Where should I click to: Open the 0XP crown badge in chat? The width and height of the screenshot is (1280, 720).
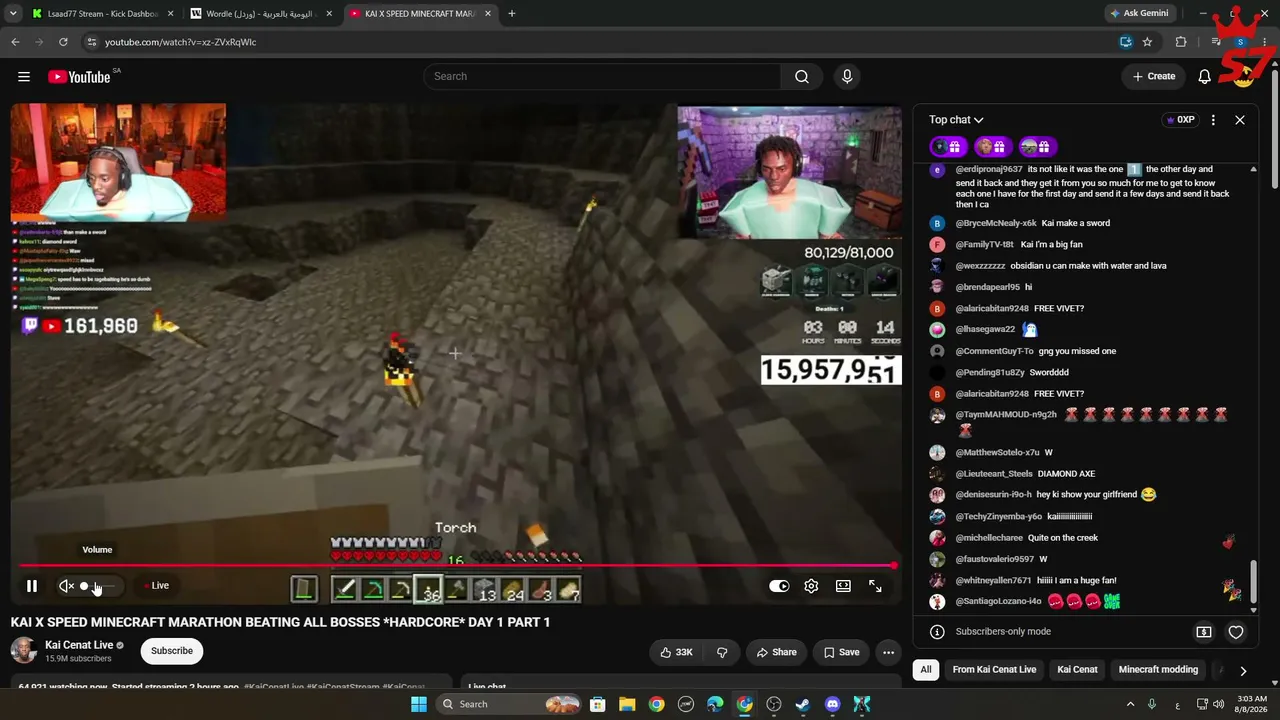[1180, 120]
